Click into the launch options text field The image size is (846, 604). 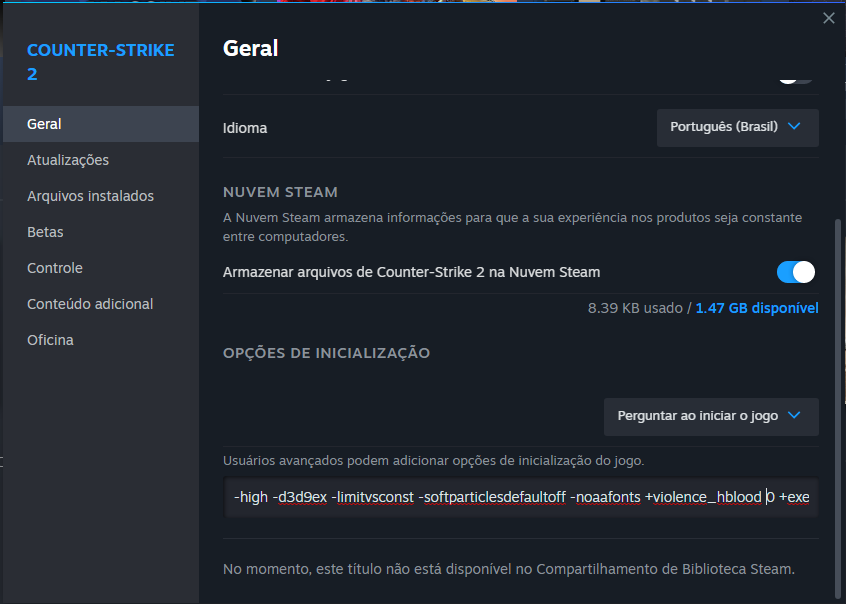(x=520, y=497)
